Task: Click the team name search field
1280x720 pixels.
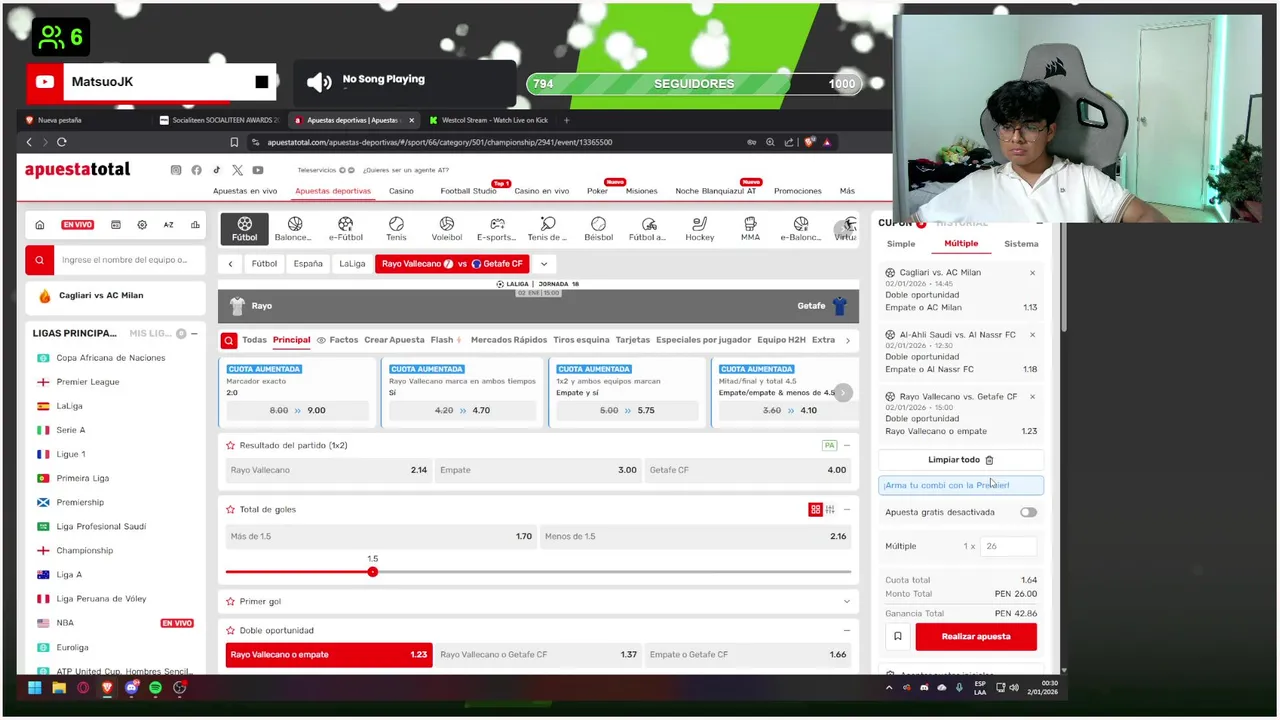Action: (x=129, y=260)
